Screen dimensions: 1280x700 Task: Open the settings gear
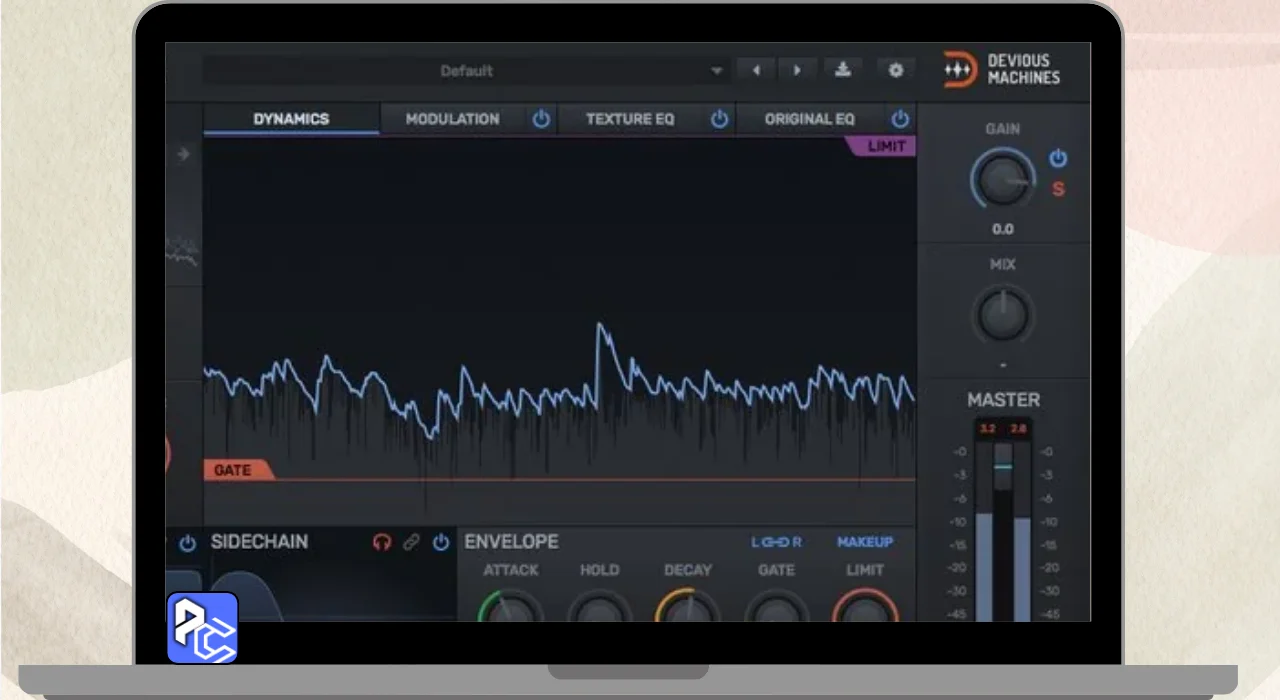point(896,70)
